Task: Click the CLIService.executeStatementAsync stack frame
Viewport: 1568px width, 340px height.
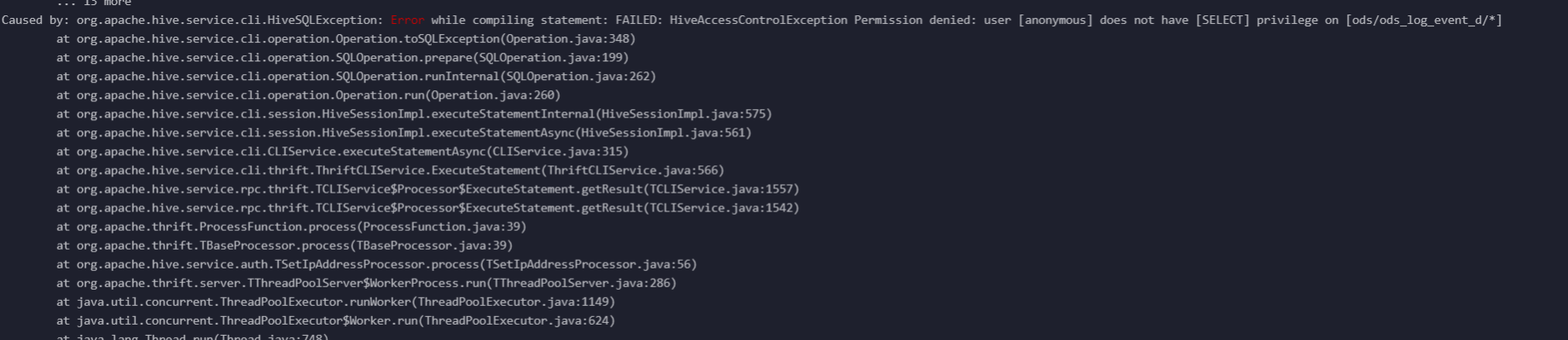Action: pos(343,151)
